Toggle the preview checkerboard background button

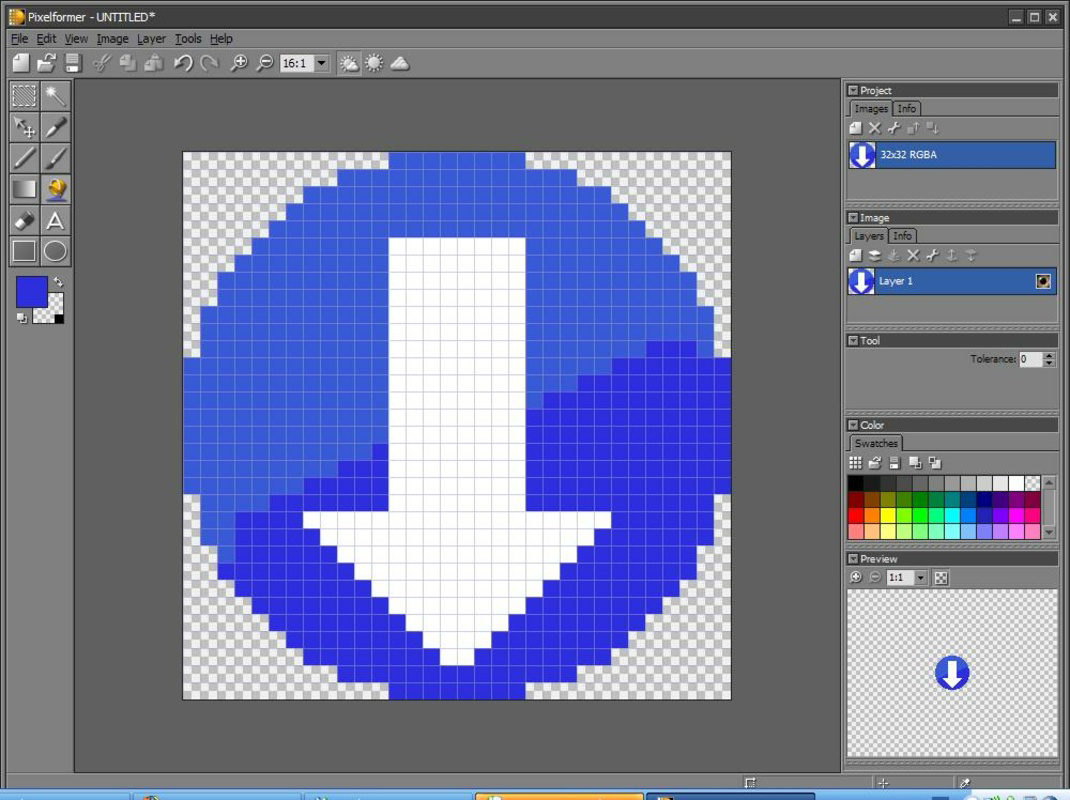click(x=941, y=578)
